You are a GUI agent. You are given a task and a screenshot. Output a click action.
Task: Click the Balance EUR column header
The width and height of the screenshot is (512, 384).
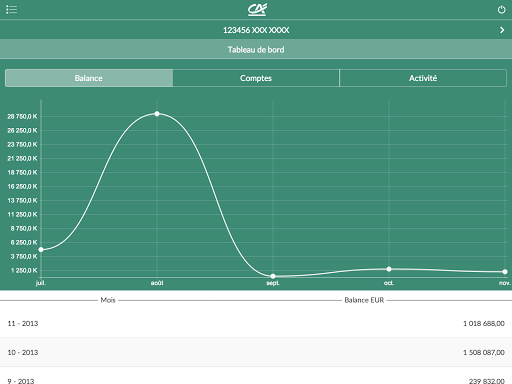pyautogui.click(x=364, y=300)
